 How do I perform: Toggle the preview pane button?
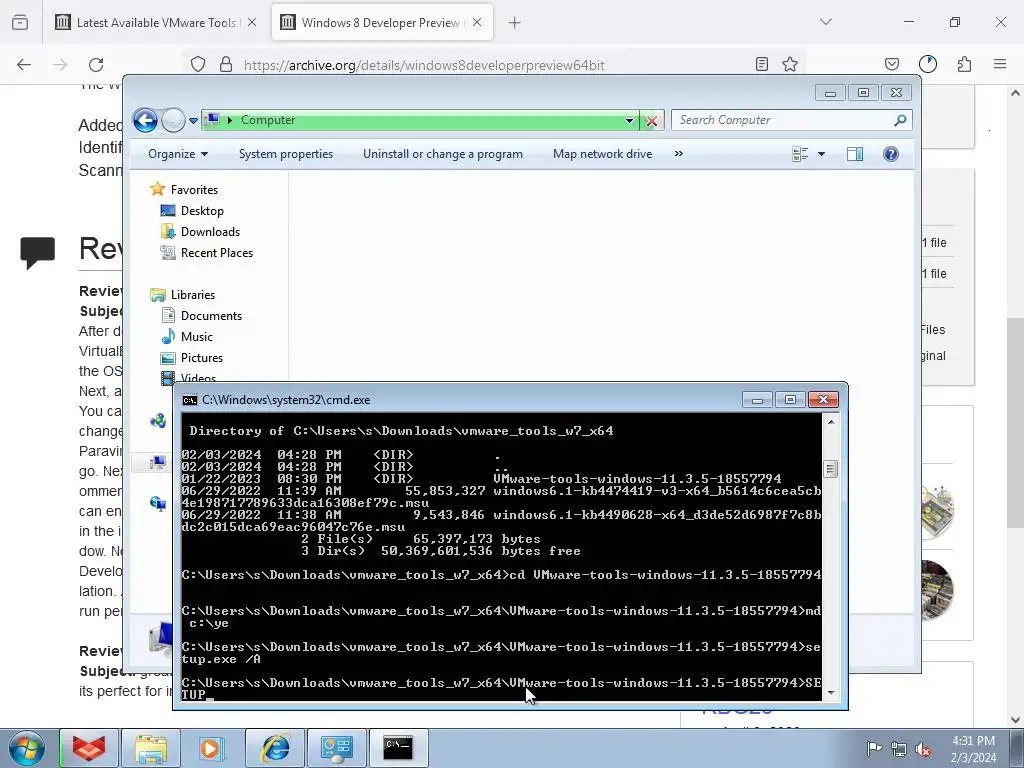pyautogui.click(x=855, y=154)
